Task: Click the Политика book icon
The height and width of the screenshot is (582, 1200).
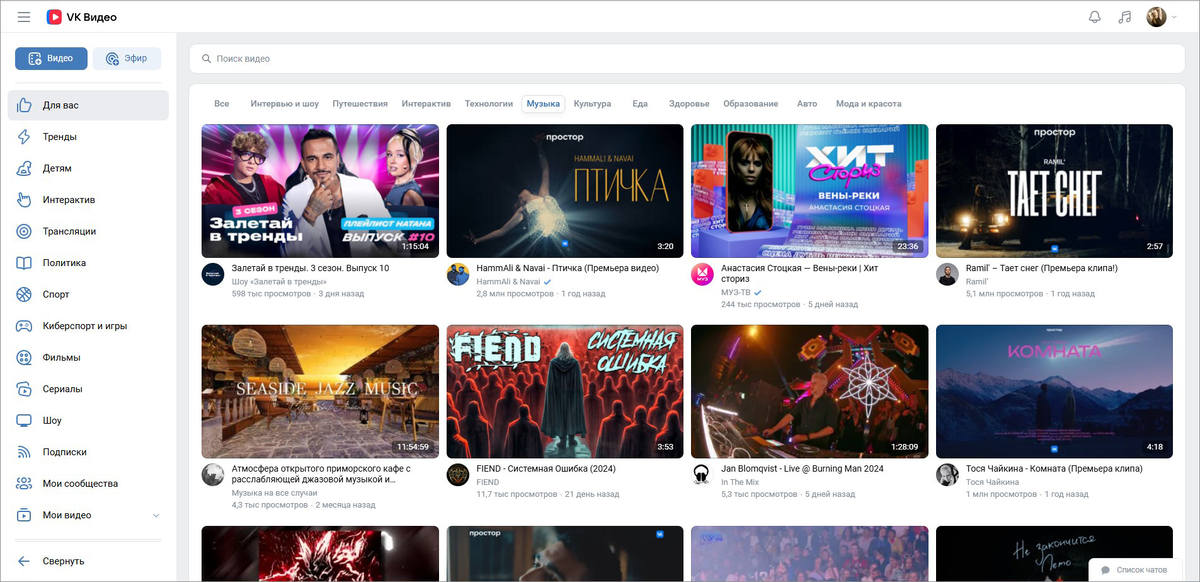Action: point(24,263)
